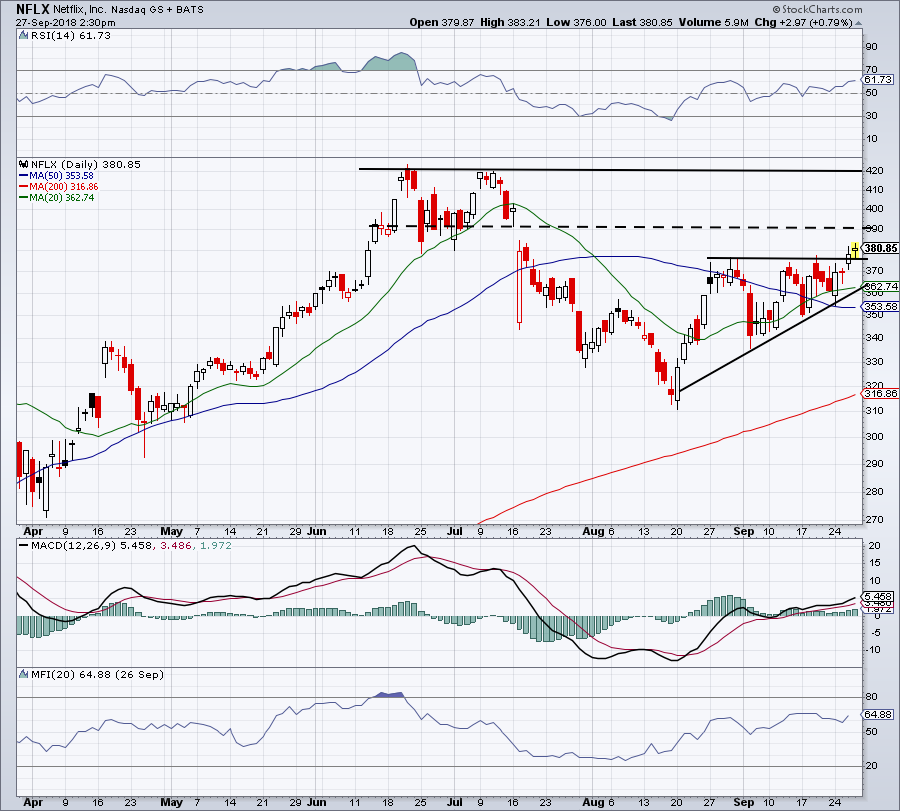900x811 pixels.
Task: Click the green 1.972 MACD histogram value
Action: (x=215, y=545)
